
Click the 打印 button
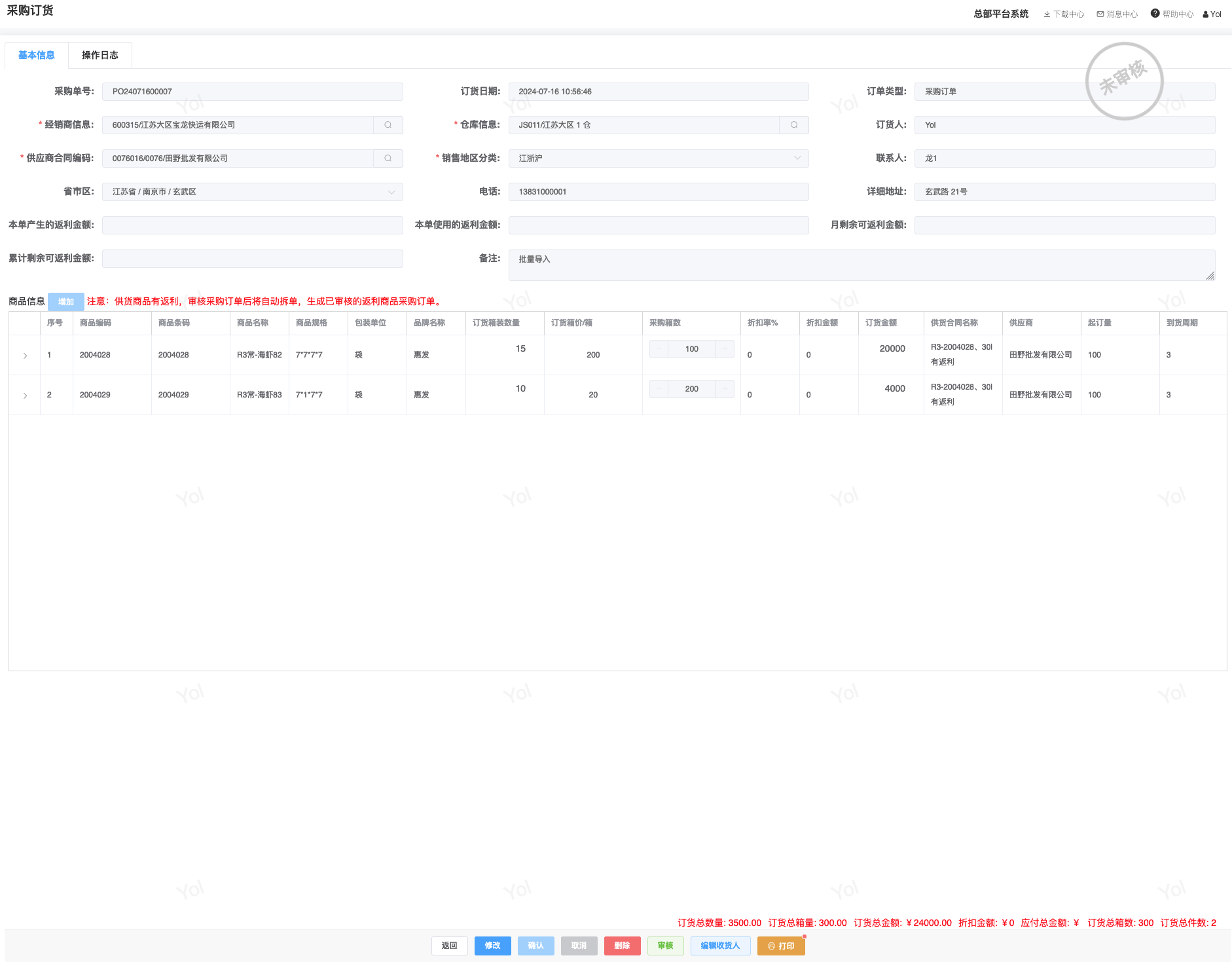point(781,946)
